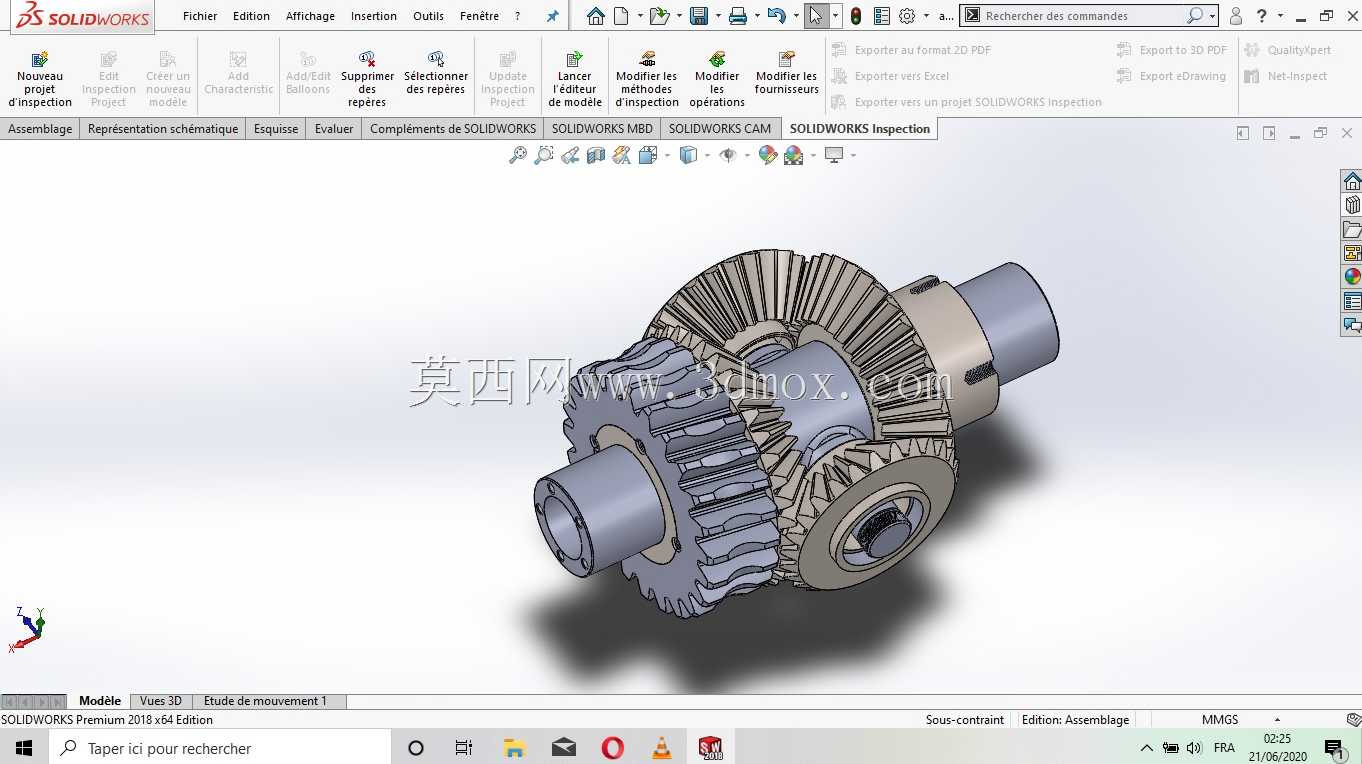1362x764 pixels.
Task: Open Modifier les méthodes d'inspection
Action: tap(646, 80)
